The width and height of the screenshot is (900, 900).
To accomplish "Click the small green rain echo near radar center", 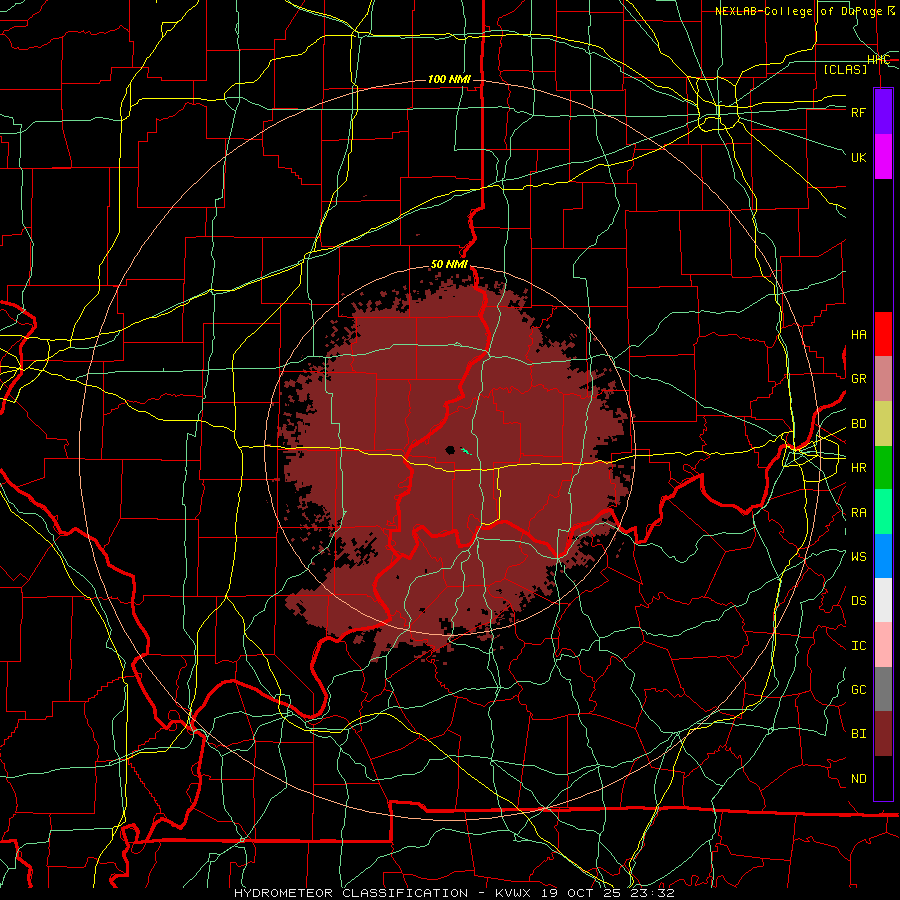I will (x=465, y=452).
